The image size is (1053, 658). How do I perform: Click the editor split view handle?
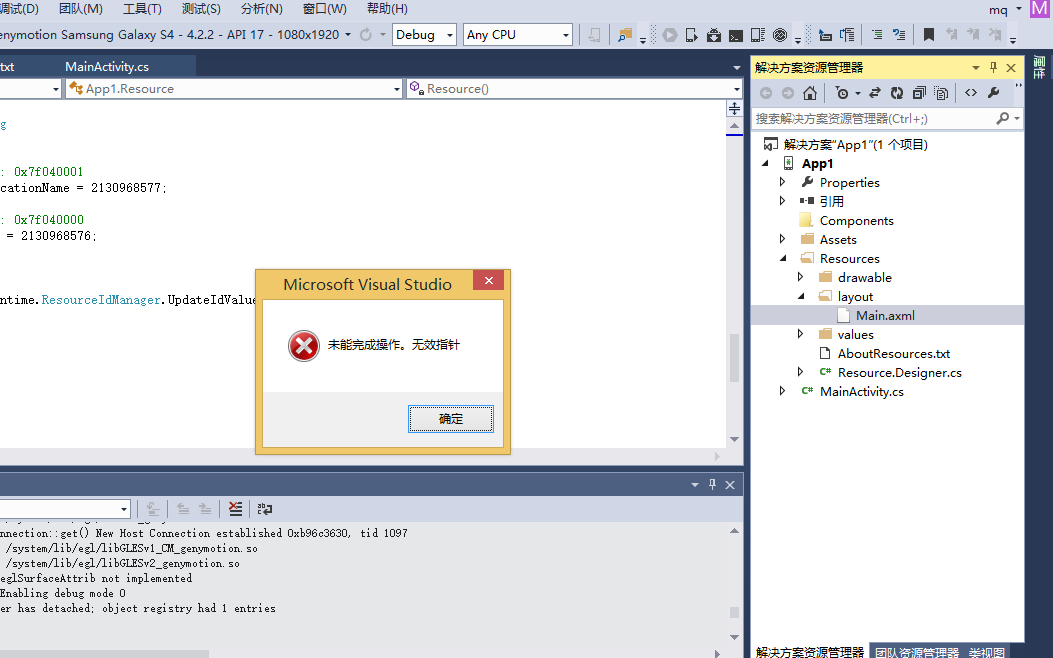(734, 109)
